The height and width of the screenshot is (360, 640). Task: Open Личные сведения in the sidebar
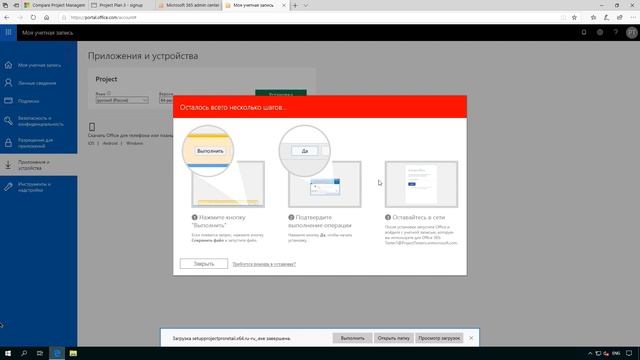pos(38,83)
